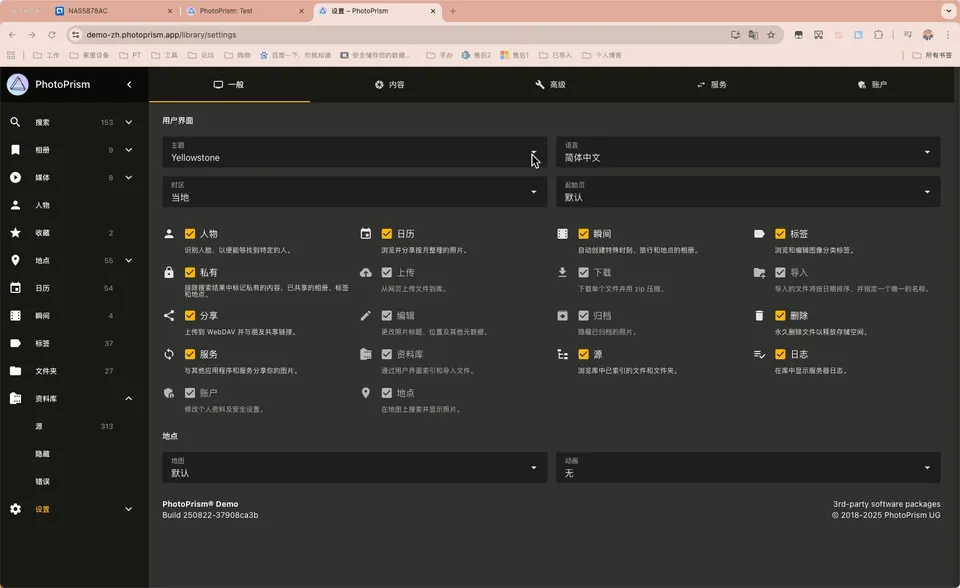Open the 主题 theme dropdown showing Yellowstone
Viewport: 960px width, 588px height.
354,152
